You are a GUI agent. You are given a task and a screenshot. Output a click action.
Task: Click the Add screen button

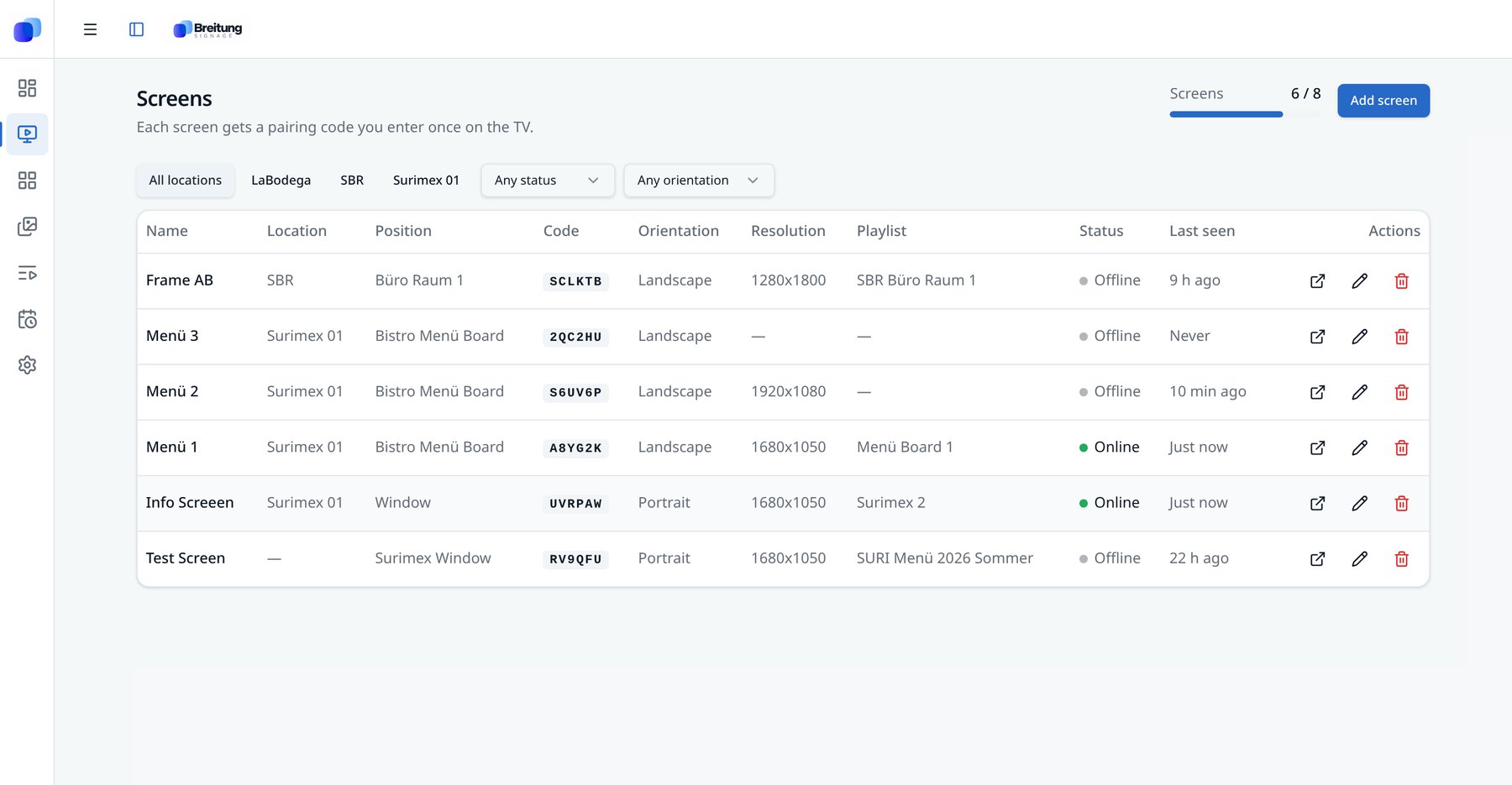[1383, 101]
